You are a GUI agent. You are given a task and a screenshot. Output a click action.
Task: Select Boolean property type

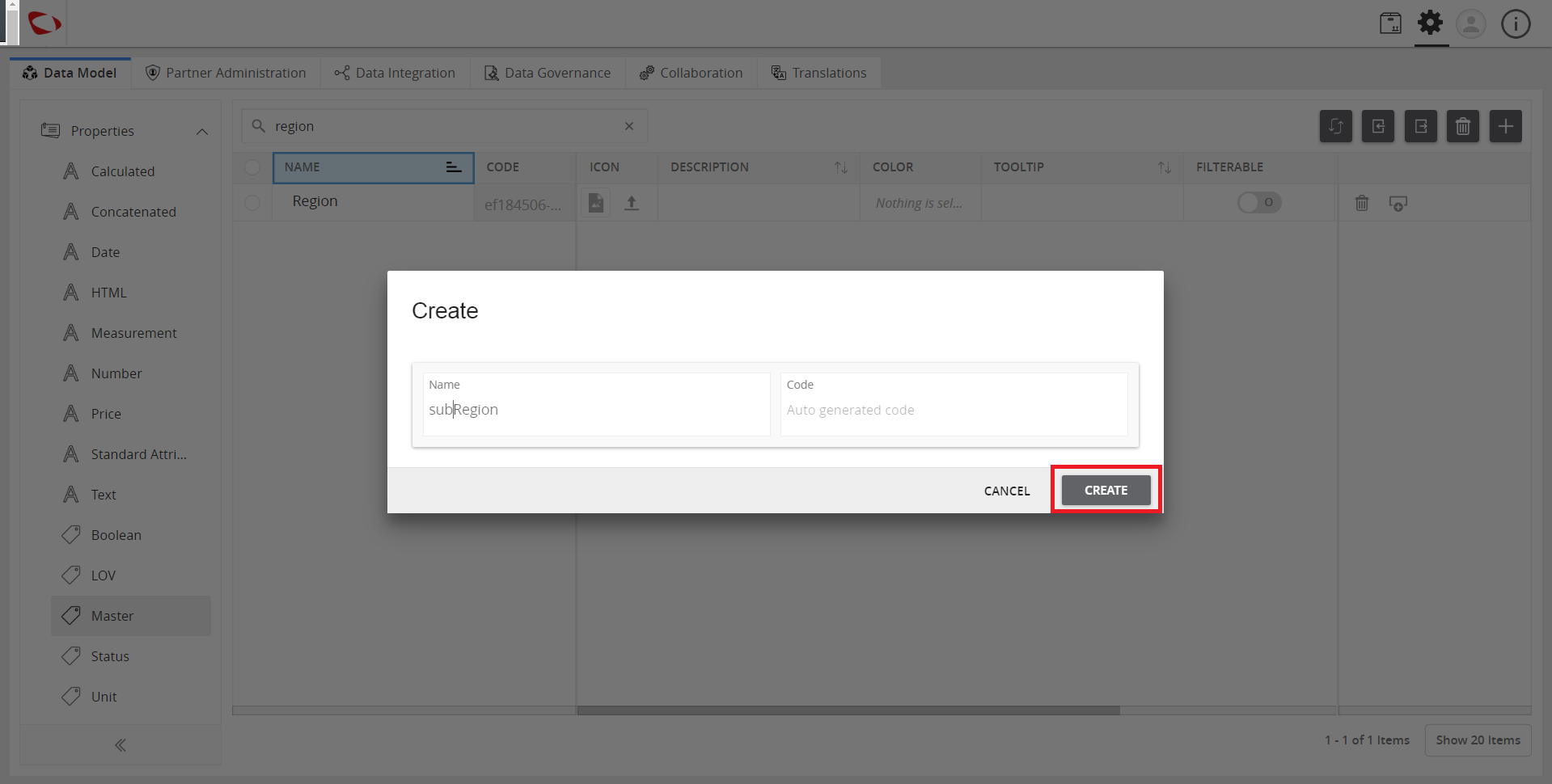pos(130,535)
